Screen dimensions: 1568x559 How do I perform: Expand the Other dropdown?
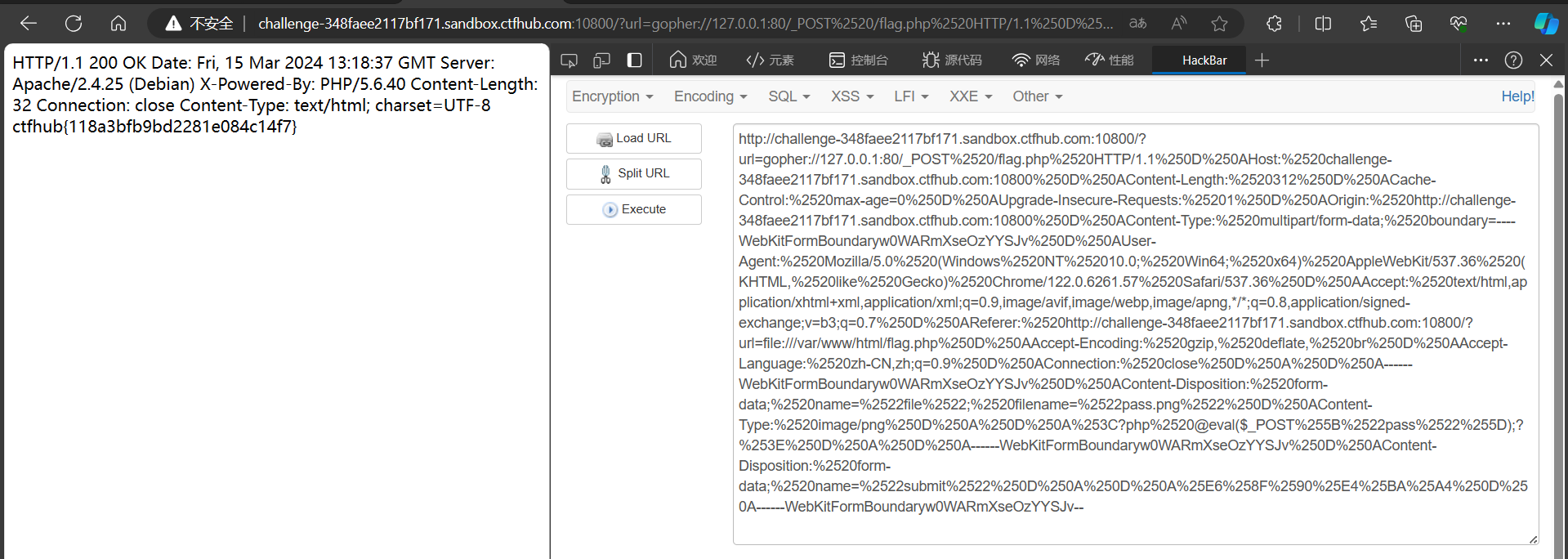pos(1038,96)
